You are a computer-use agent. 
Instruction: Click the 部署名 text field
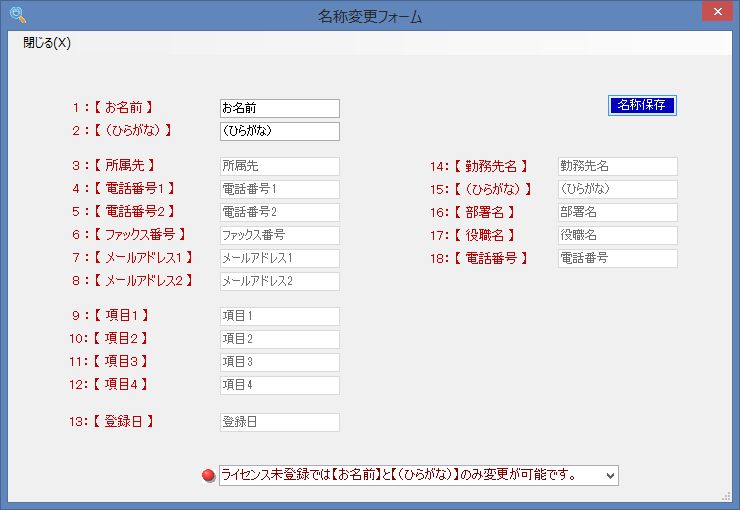pos(617,212)
